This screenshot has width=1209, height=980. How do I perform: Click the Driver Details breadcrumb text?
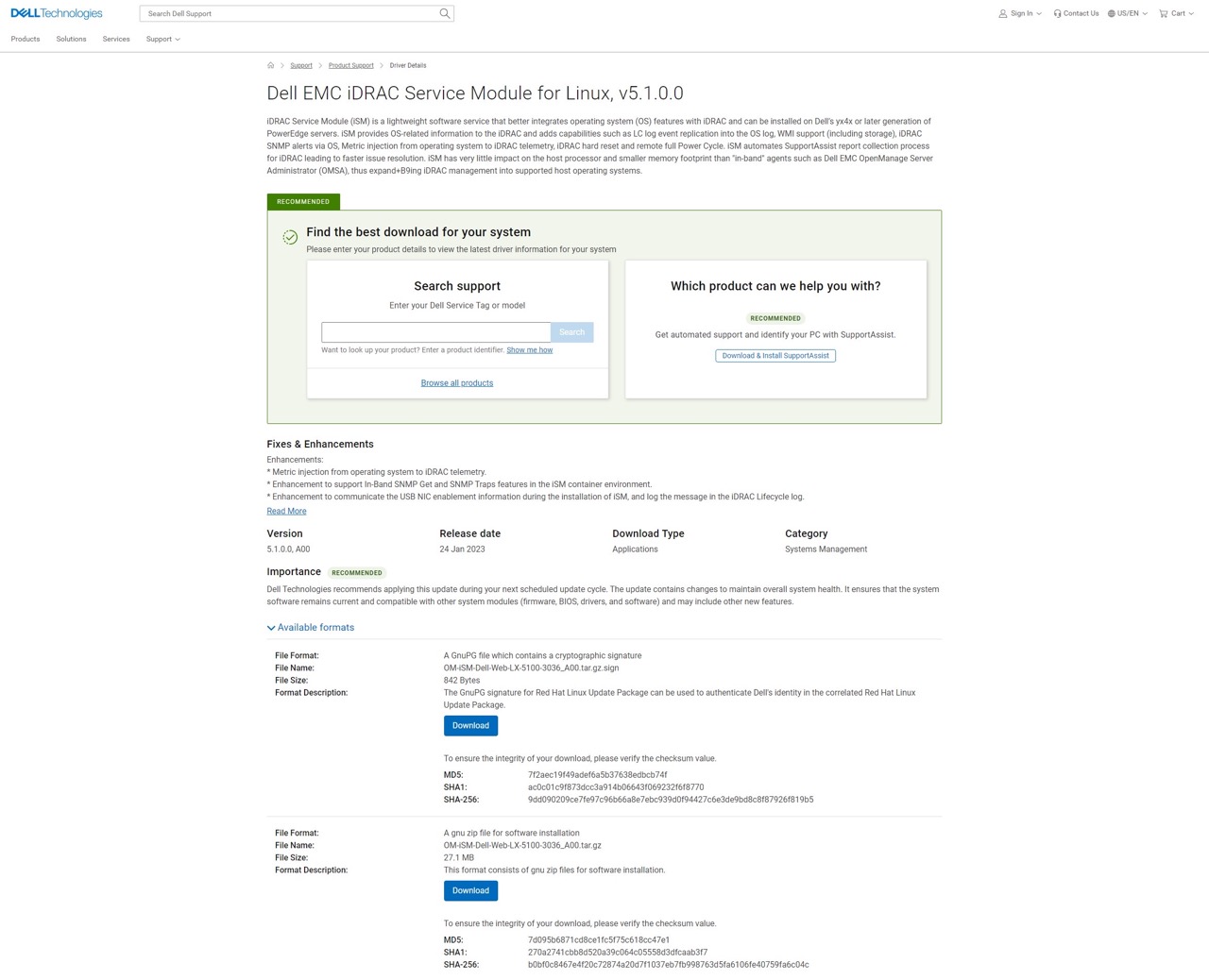[408, 65]
